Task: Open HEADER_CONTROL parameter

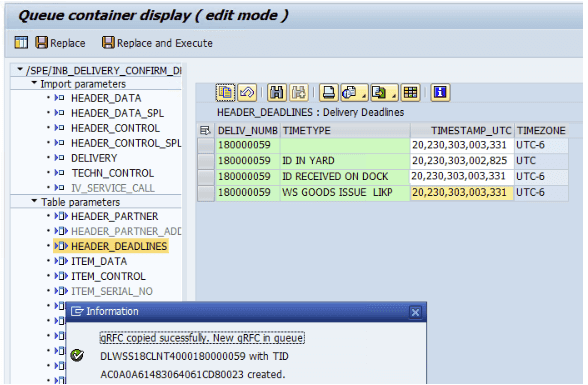Action: (x=115, y=128)
